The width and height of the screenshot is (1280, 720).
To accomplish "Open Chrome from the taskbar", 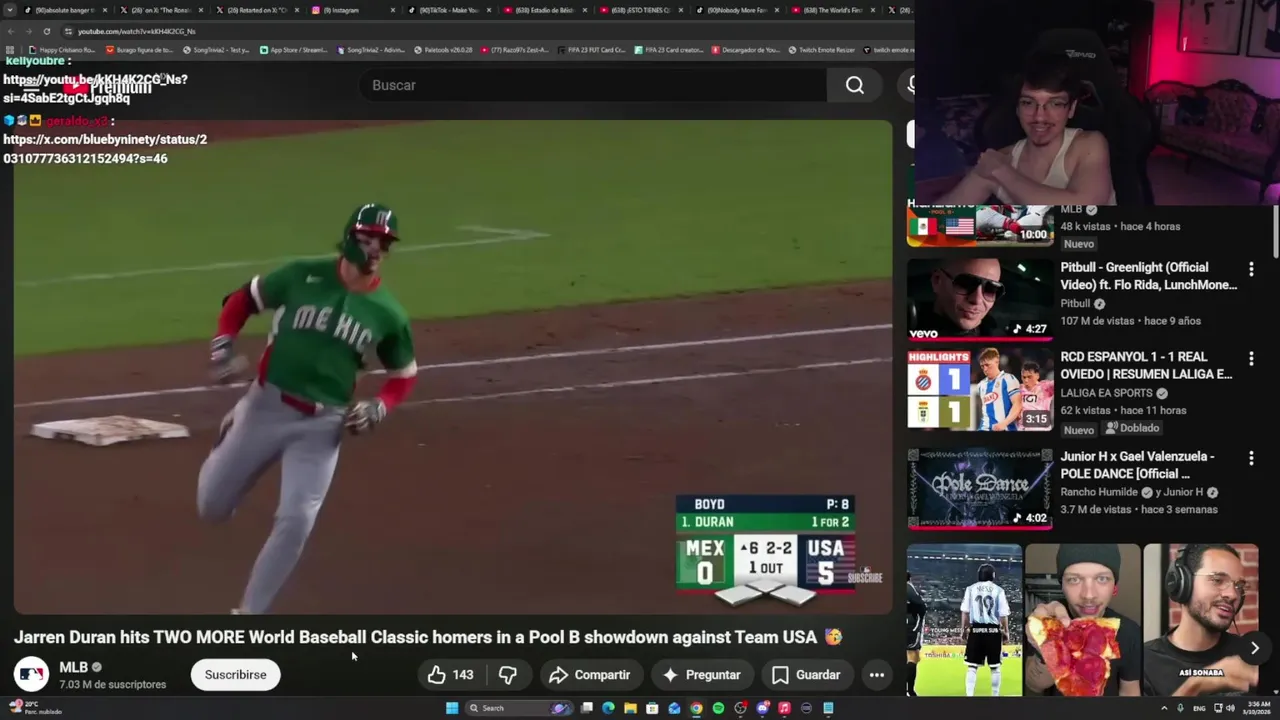I will tap(696, 708).
